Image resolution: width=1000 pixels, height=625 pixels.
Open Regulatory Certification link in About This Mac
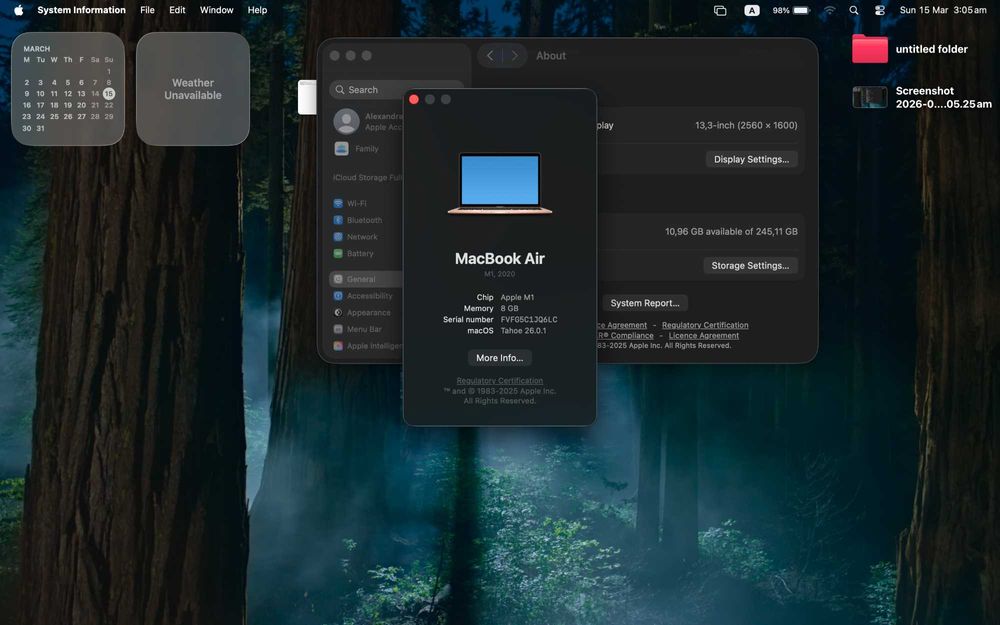[x=499, y=381]
